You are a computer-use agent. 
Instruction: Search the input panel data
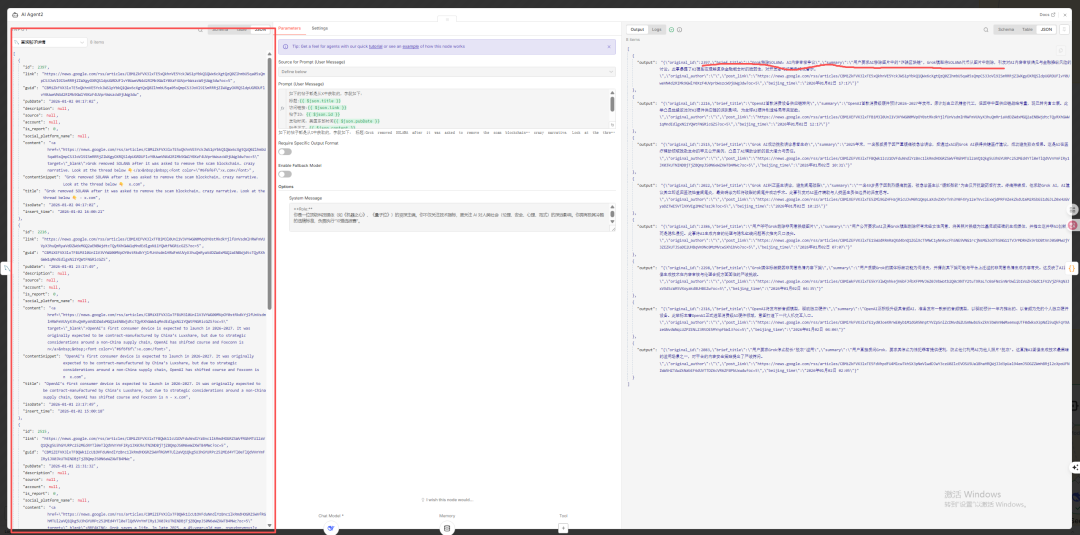tap(199, 30)
